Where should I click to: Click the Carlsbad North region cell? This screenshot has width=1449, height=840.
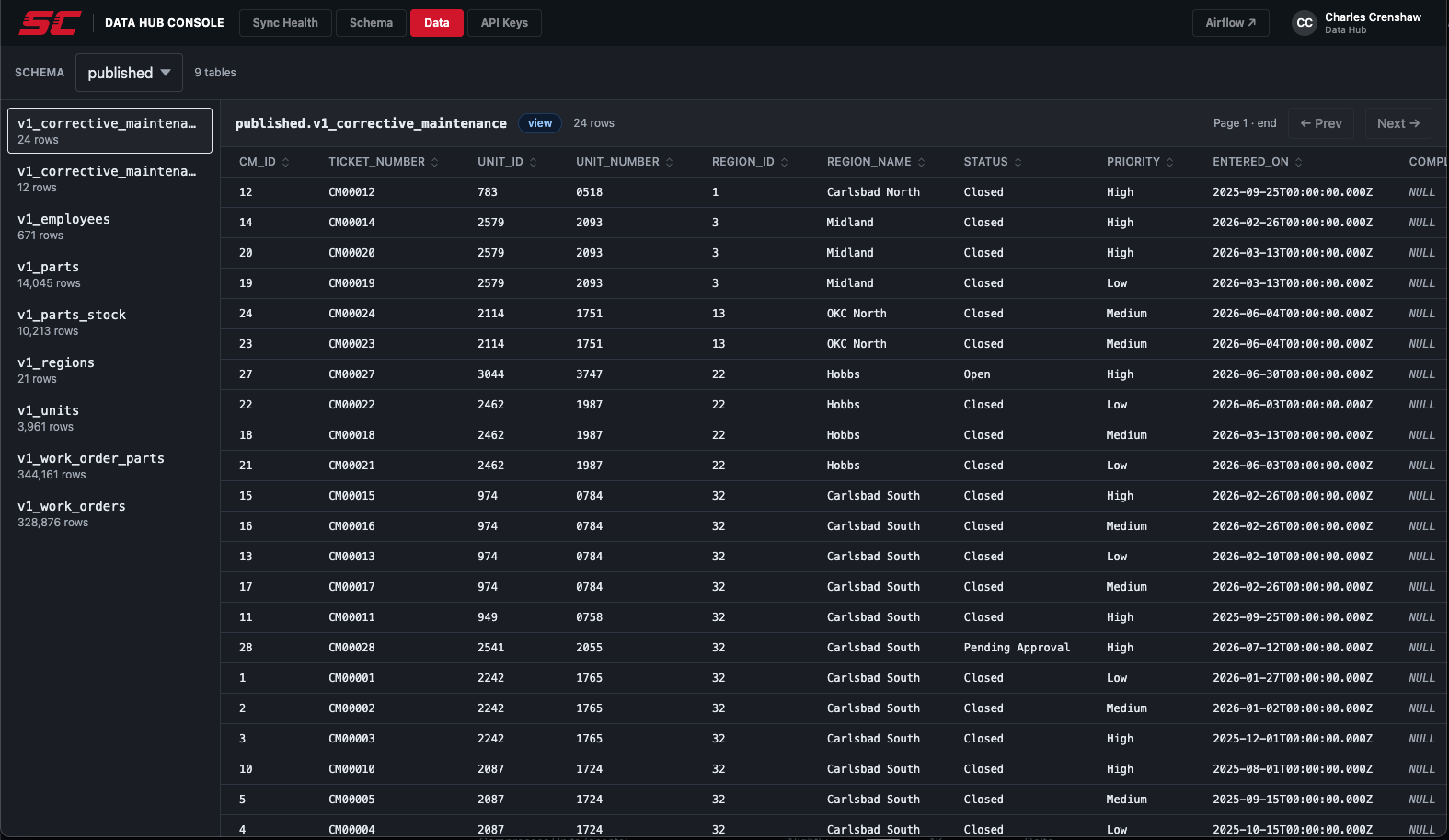[x=873, y=192]
